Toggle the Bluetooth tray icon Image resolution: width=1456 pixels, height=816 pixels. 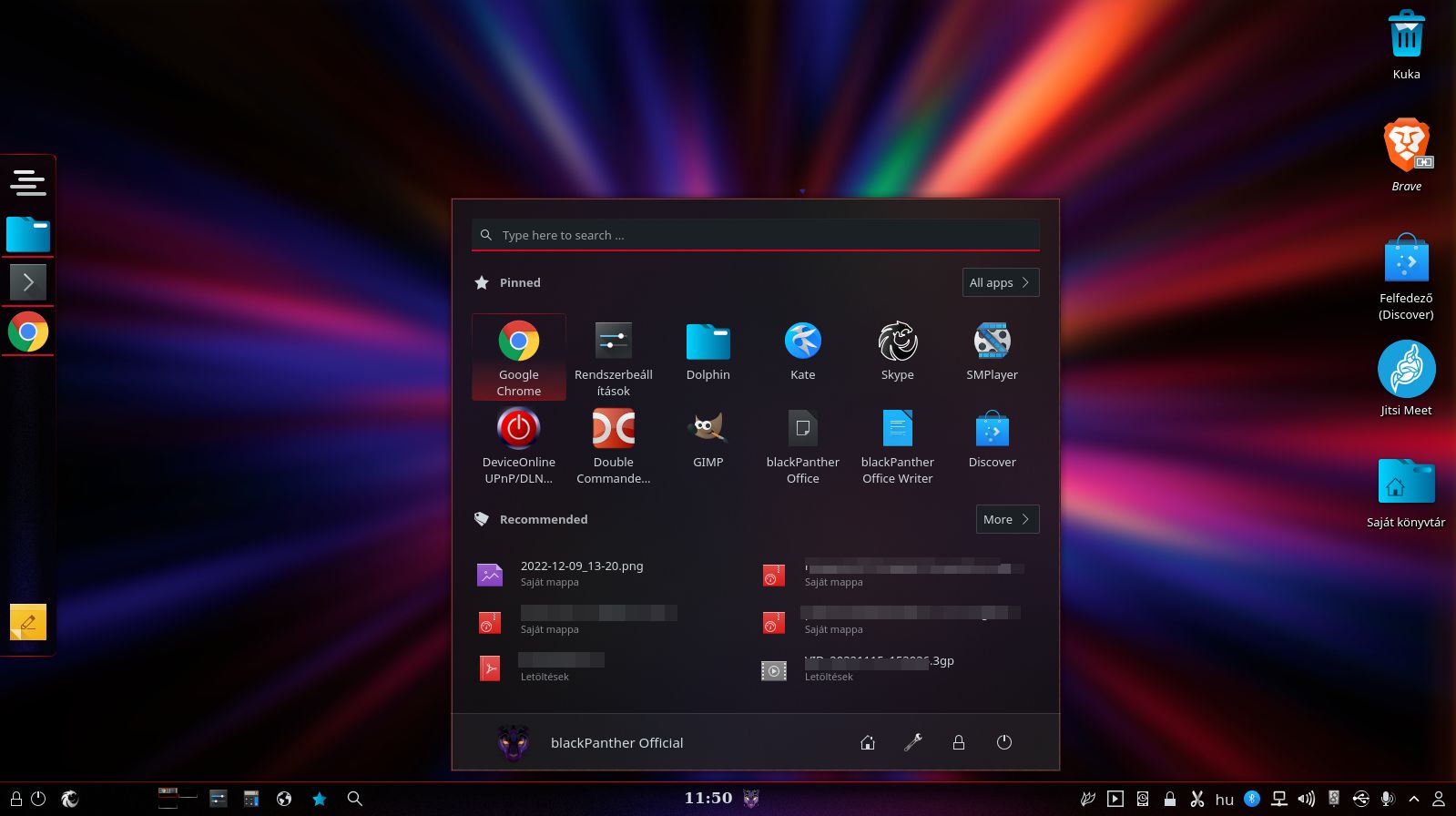tap(1252, 799)
